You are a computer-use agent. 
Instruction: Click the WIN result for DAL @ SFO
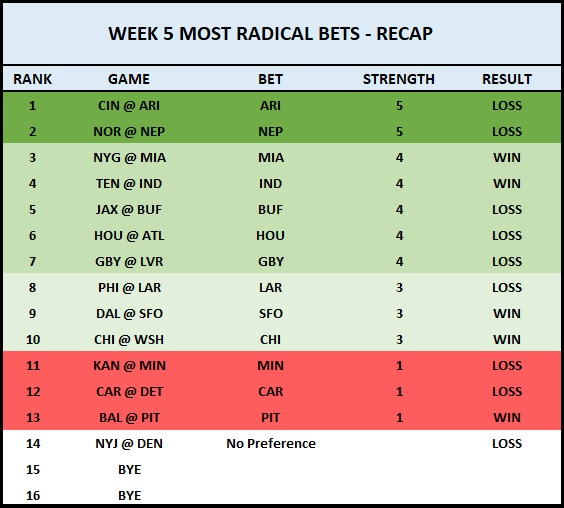pos(507,313)
